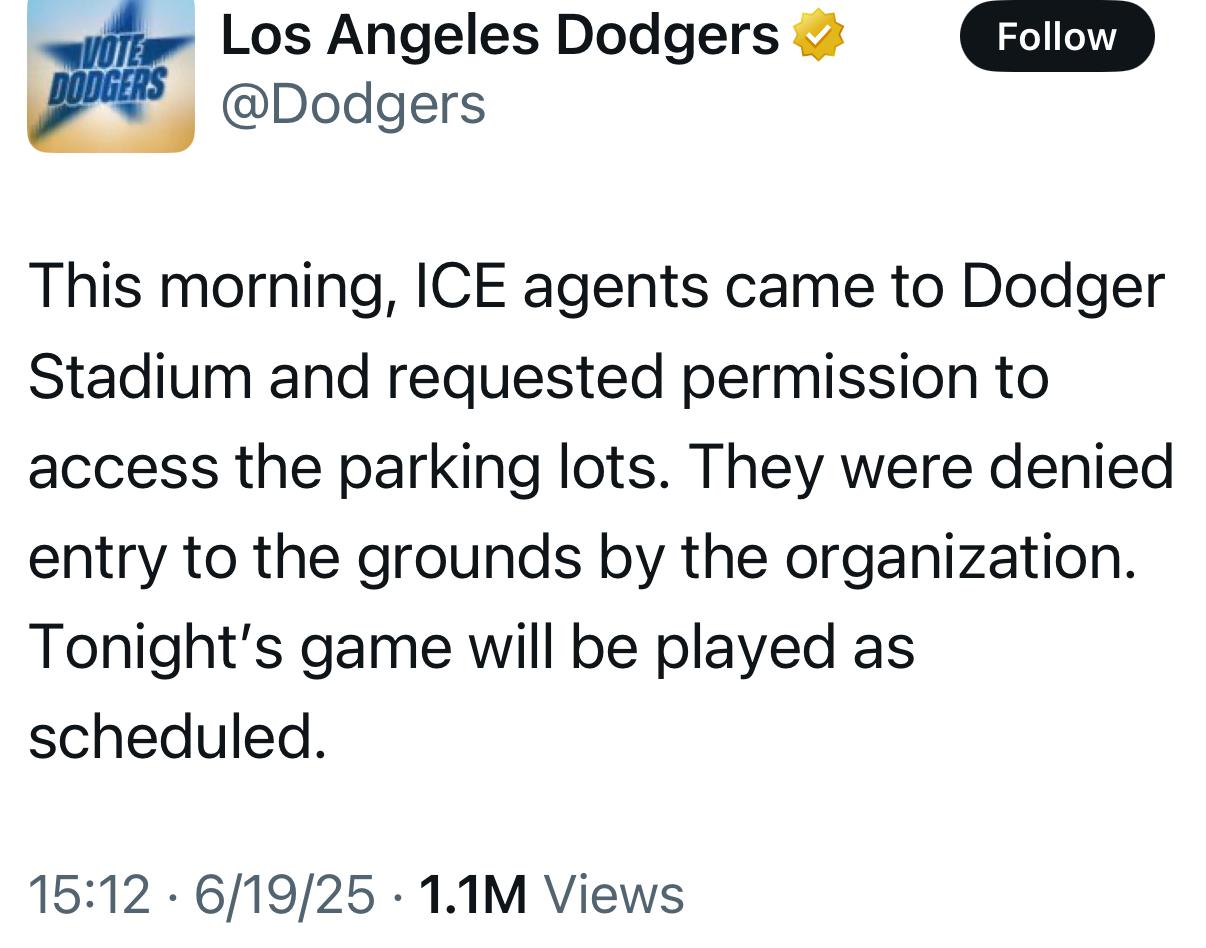Viewport: 1206px width, 948px height.
Task: Click the Views label
Action: tap(613, 893)
